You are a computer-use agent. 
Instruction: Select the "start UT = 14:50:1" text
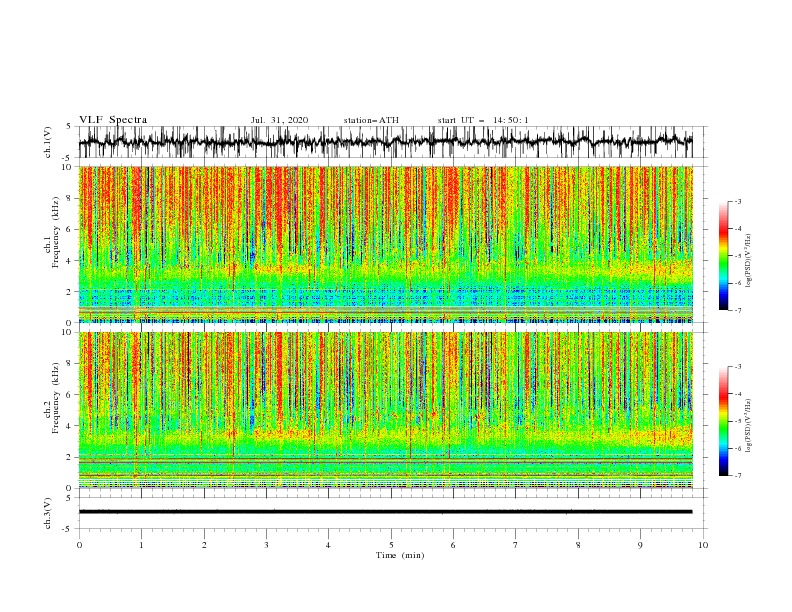click(x=483, y=120)
